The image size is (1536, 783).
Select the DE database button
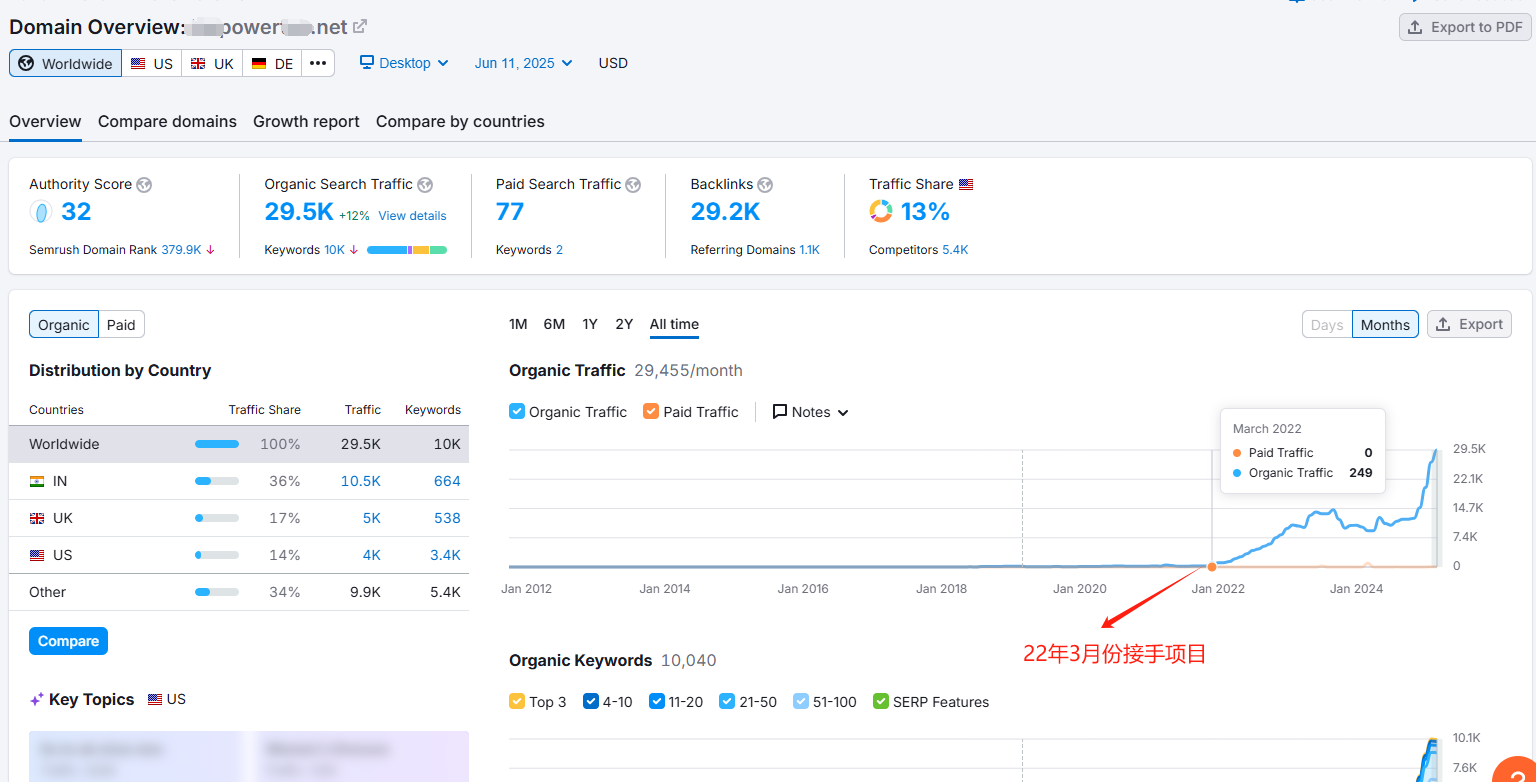[x=272, y=63]
